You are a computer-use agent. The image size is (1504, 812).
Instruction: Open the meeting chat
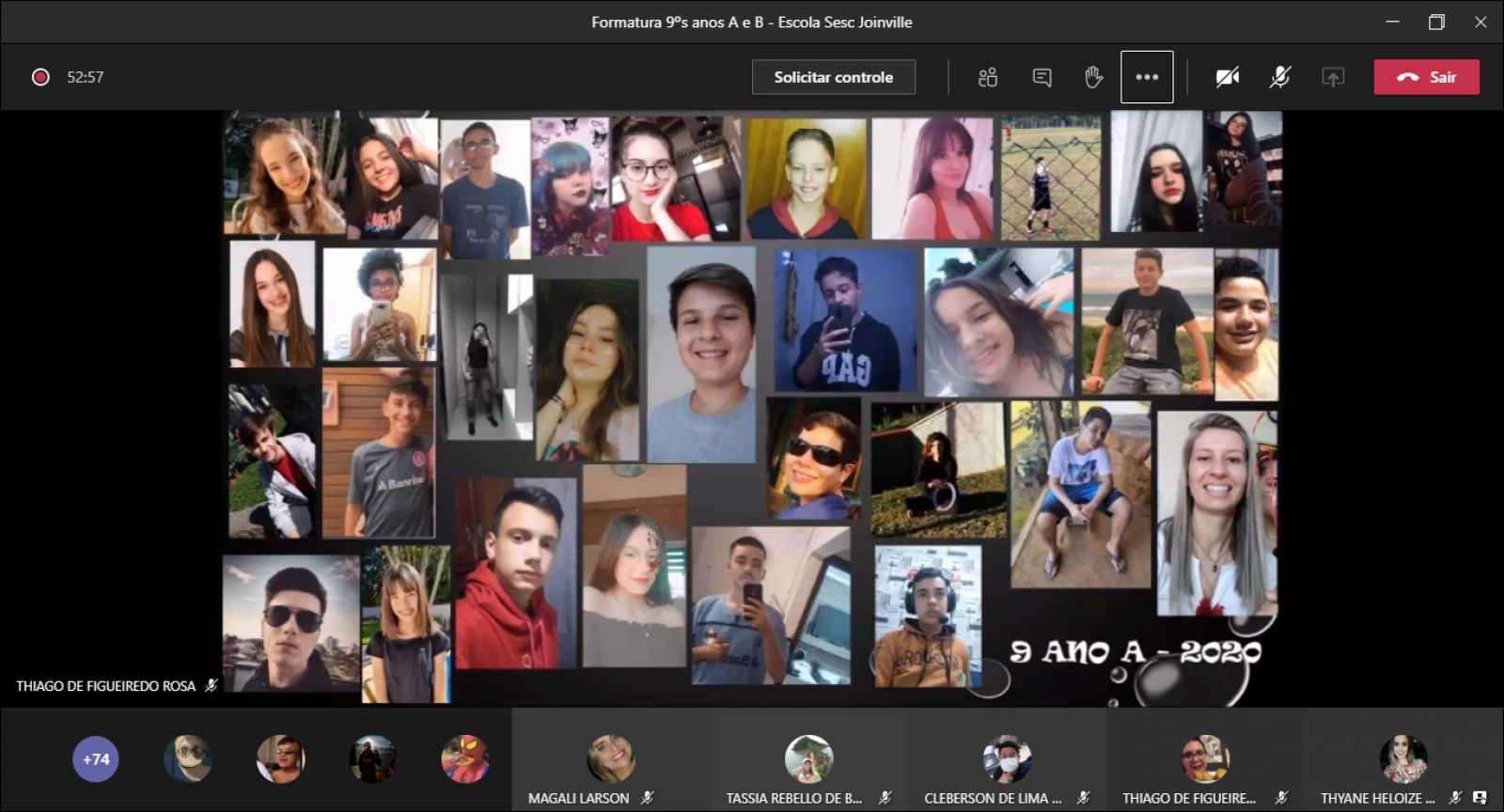(x=1042, y=77)
